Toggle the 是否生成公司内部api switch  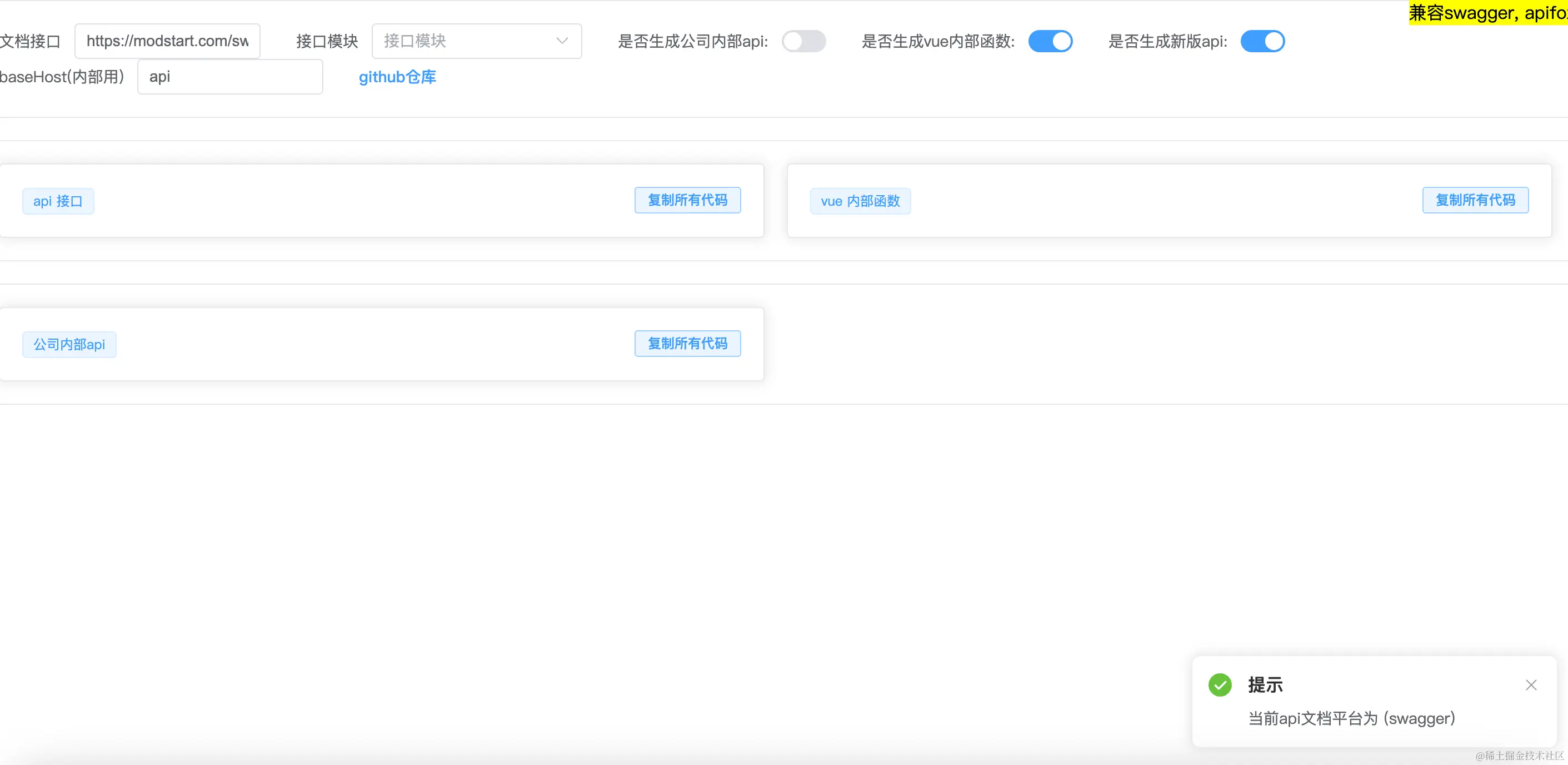803,41
